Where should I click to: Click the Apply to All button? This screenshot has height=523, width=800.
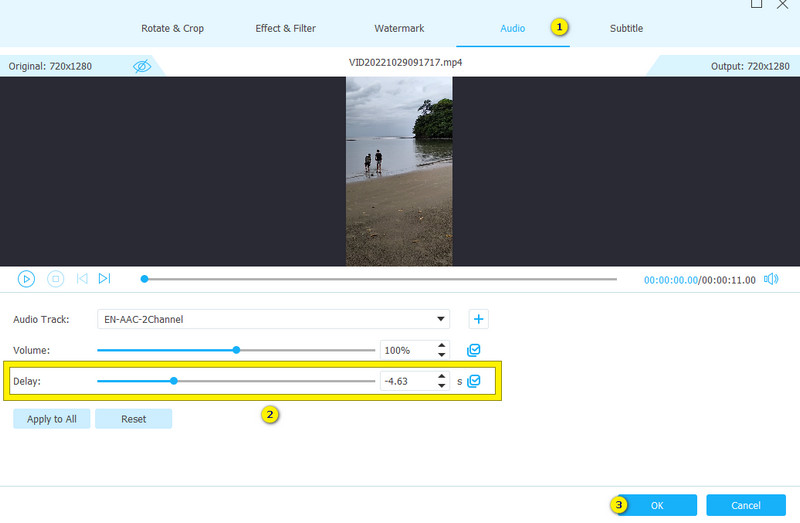click(51, 419)
